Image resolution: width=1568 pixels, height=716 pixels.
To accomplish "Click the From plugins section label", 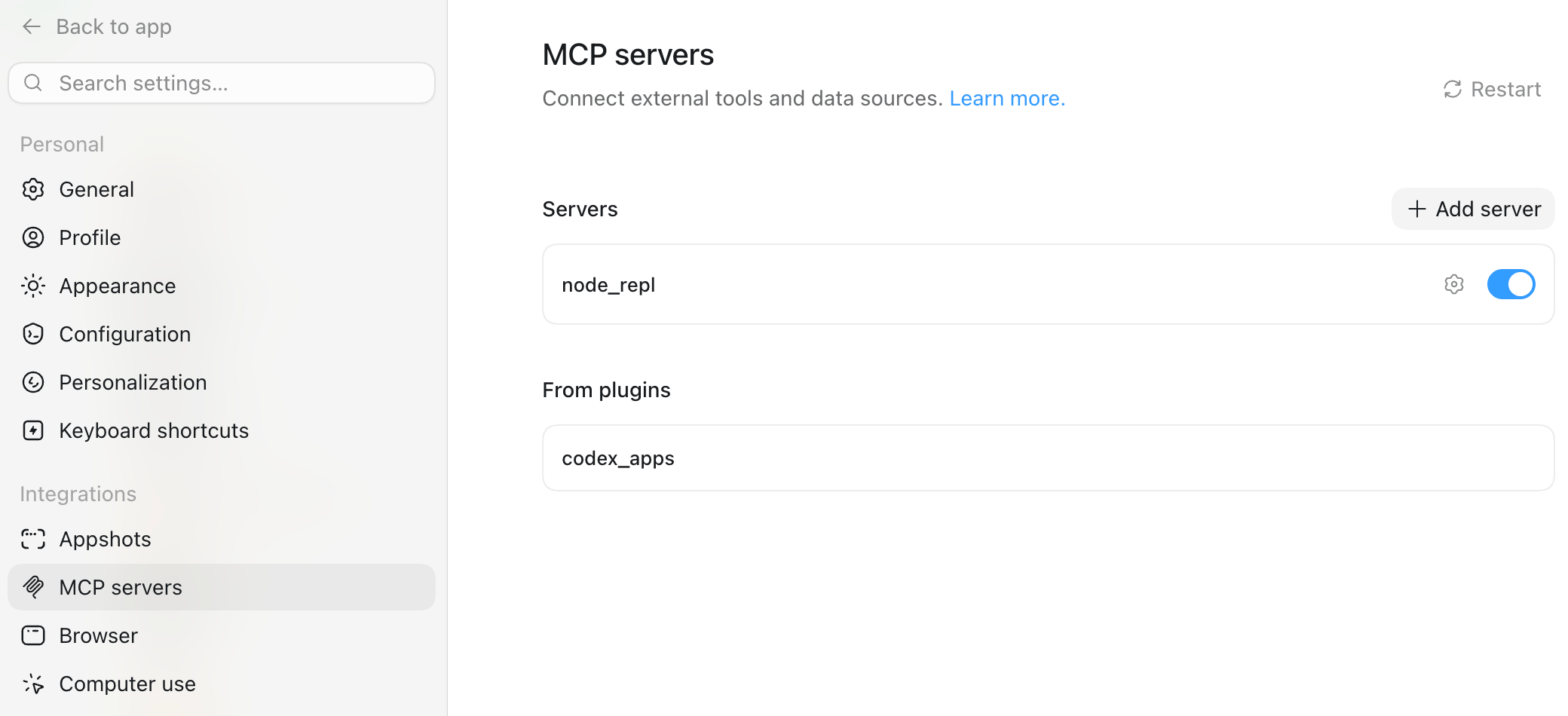I will (x=606, y=390).
